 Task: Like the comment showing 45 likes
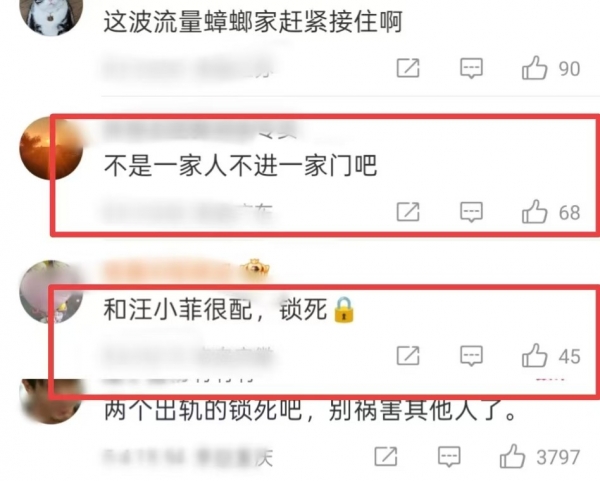[x=534, y=355]
